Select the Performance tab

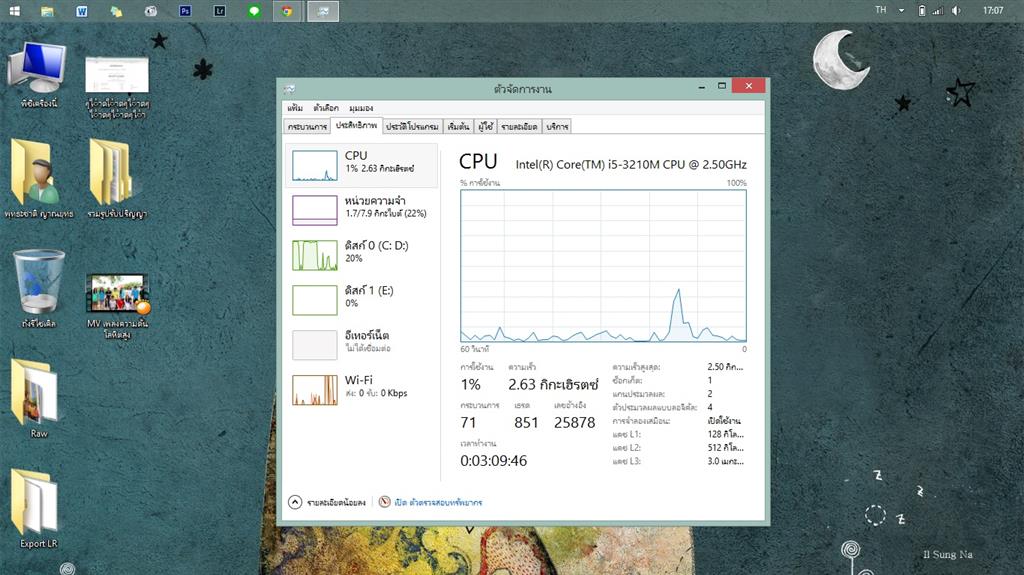pos(356,125)
